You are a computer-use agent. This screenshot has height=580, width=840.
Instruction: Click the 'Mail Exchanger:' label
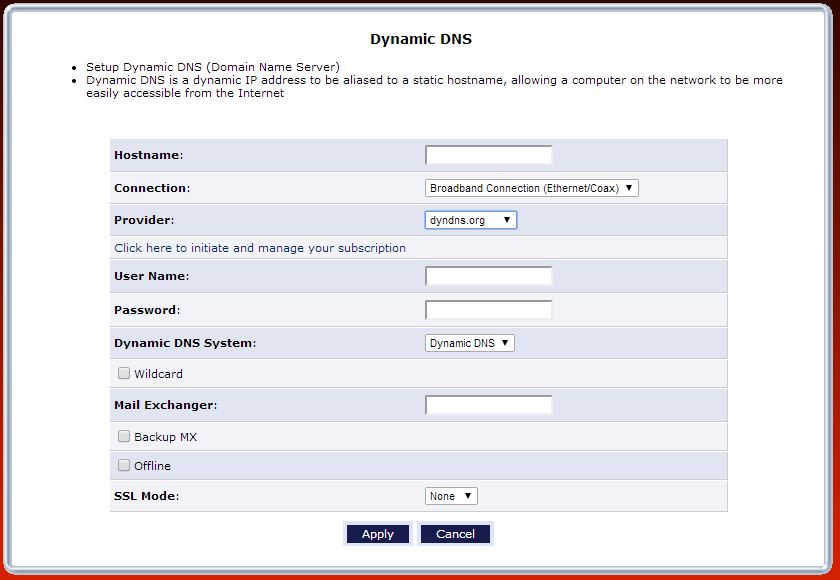coord(166,405)
